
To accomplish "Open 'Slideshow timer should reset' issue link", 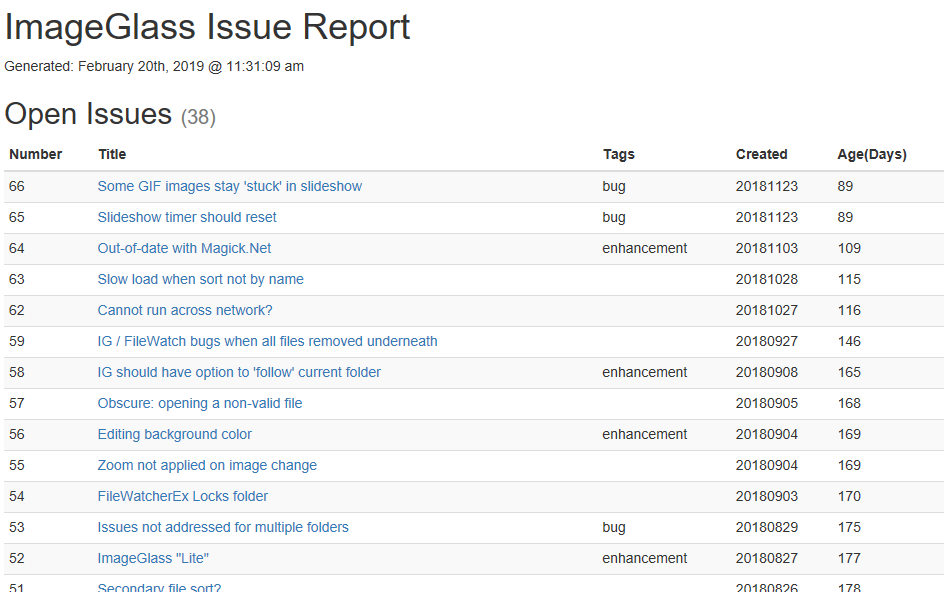I will click(187, 217).
